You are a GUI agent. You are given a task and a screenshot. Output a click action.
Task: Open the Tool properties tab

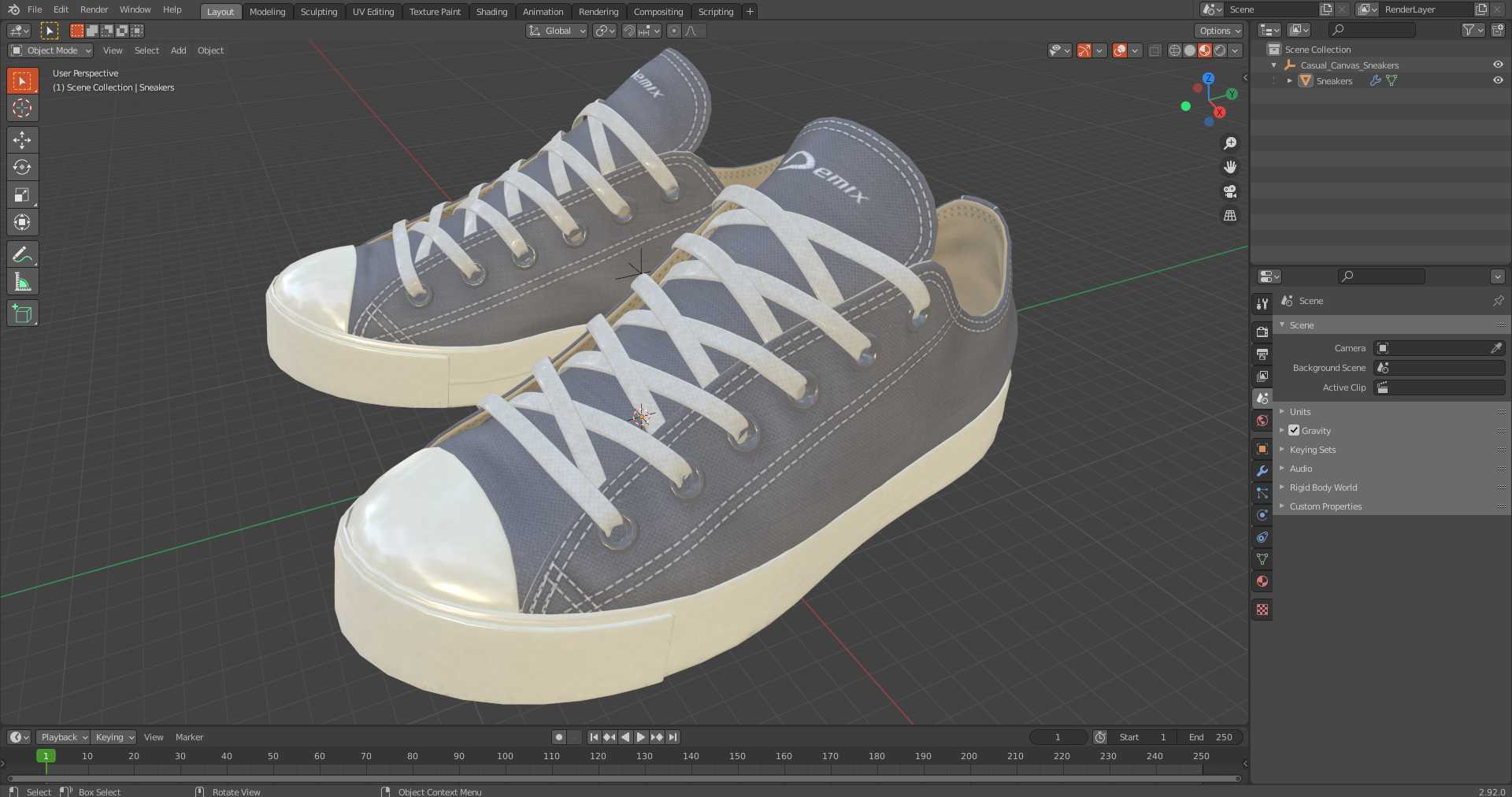1262,304
